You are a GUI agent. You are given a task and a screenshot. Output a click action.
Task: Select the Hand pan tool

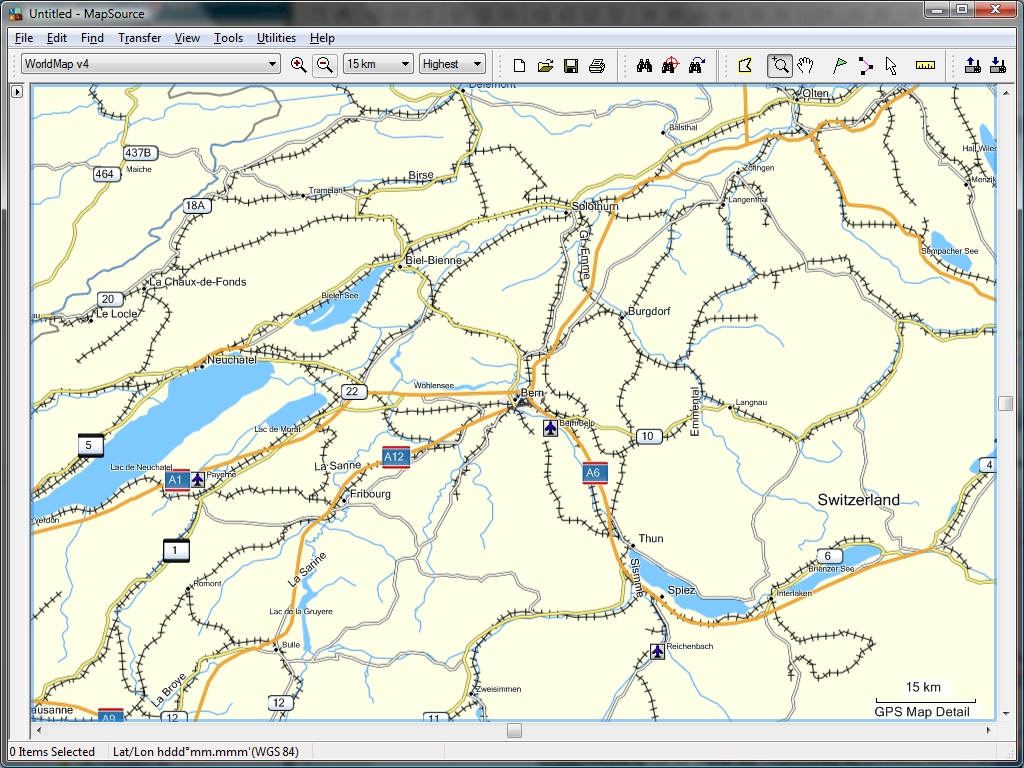(805, 65)
